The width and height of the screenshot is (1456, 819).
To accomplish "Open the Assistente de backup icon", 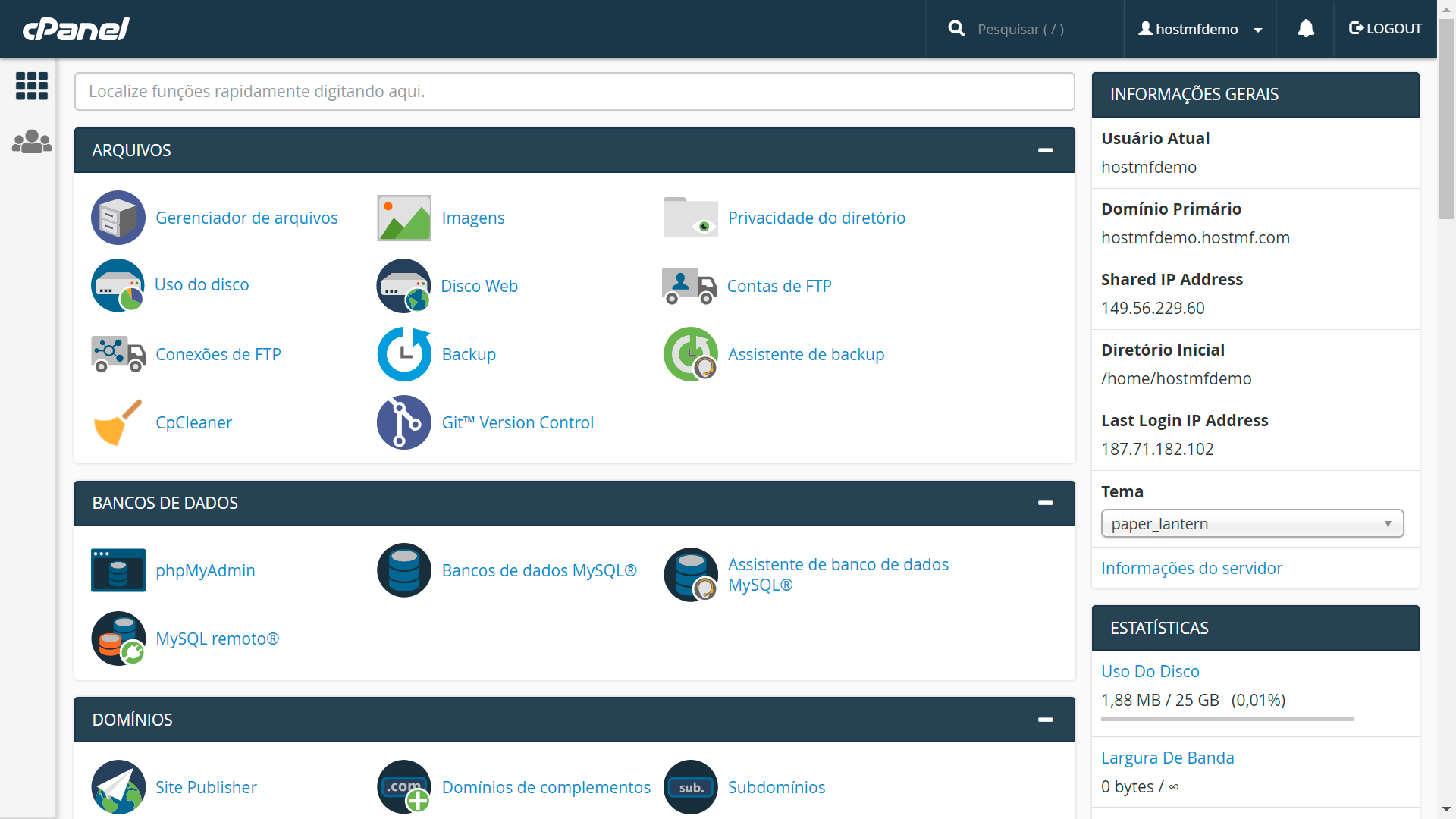I will click(690, 354).
